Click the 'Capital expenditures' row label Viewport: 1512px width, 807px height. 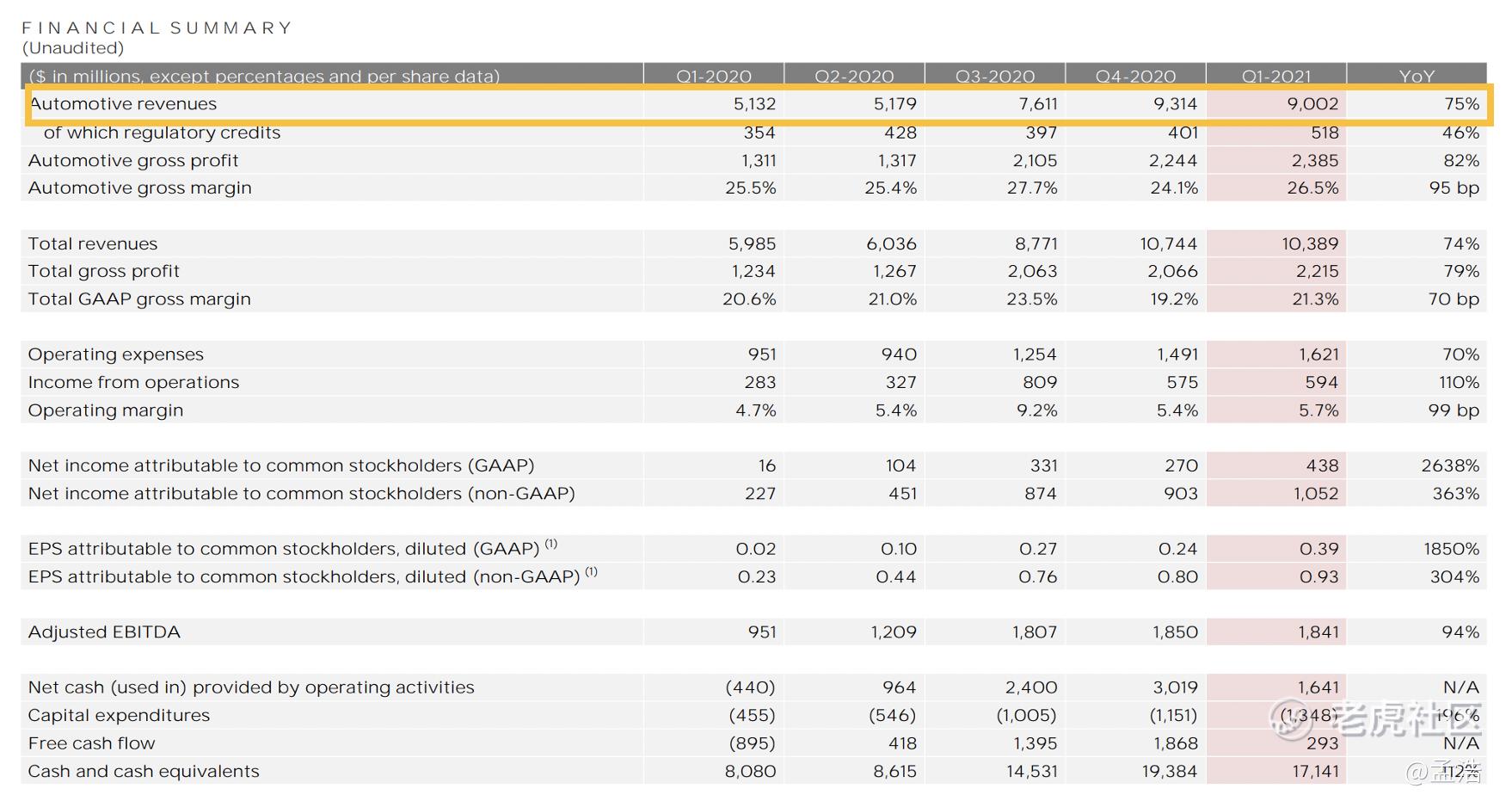pos(119,716)
